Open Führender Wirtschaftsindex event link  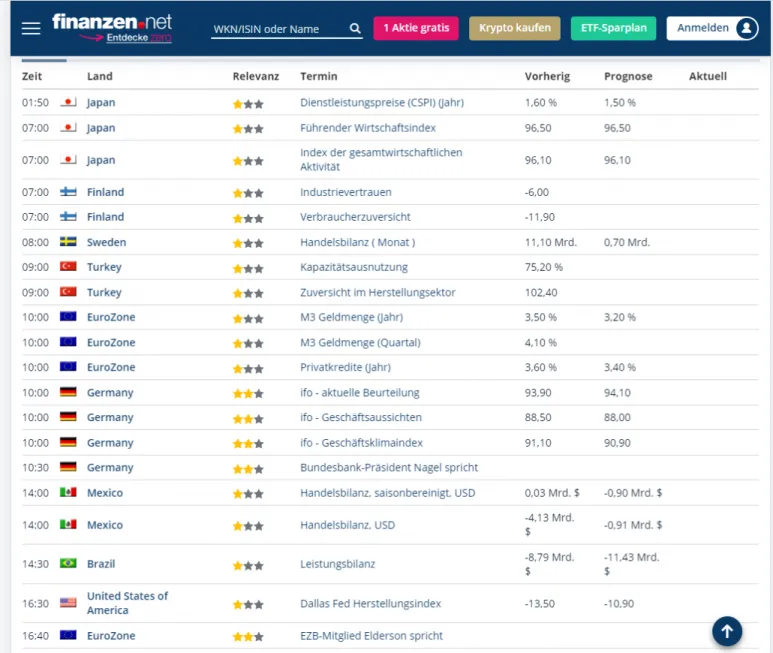tap(368, 128)
